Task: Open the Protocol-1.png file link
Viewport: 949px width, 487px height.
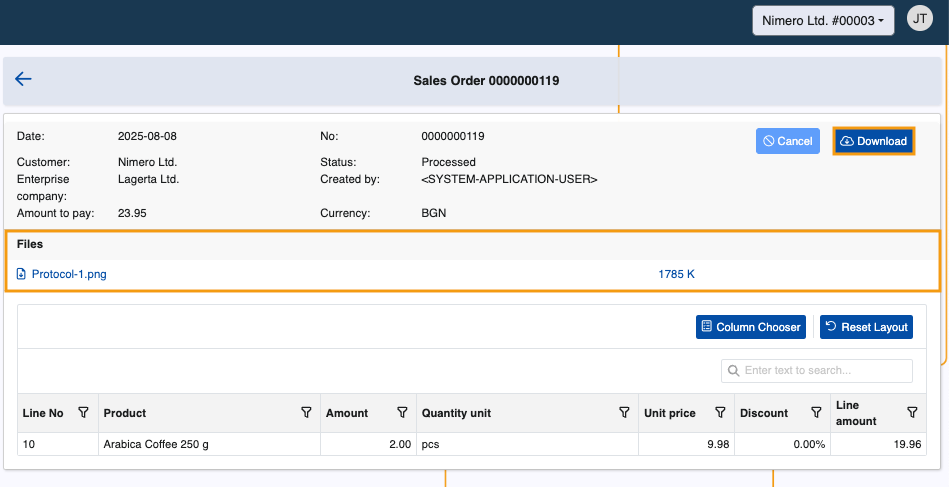Action: click(68, 274)
